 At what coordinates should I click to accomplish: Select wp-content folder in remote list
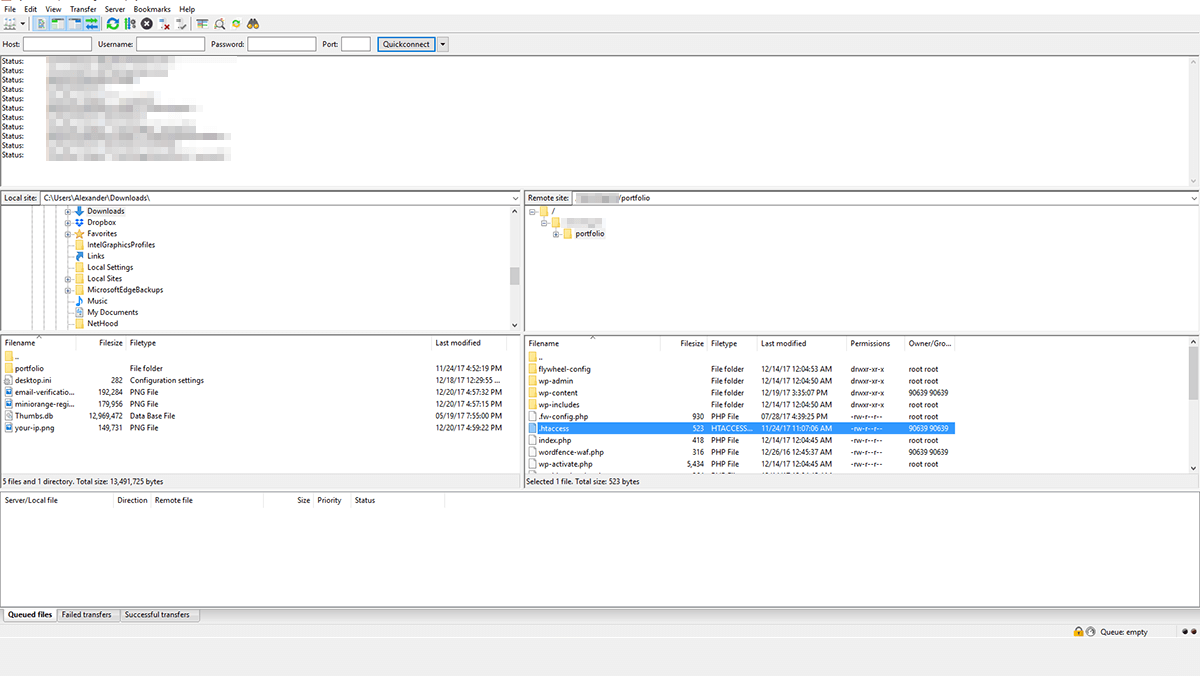[558, 393]
